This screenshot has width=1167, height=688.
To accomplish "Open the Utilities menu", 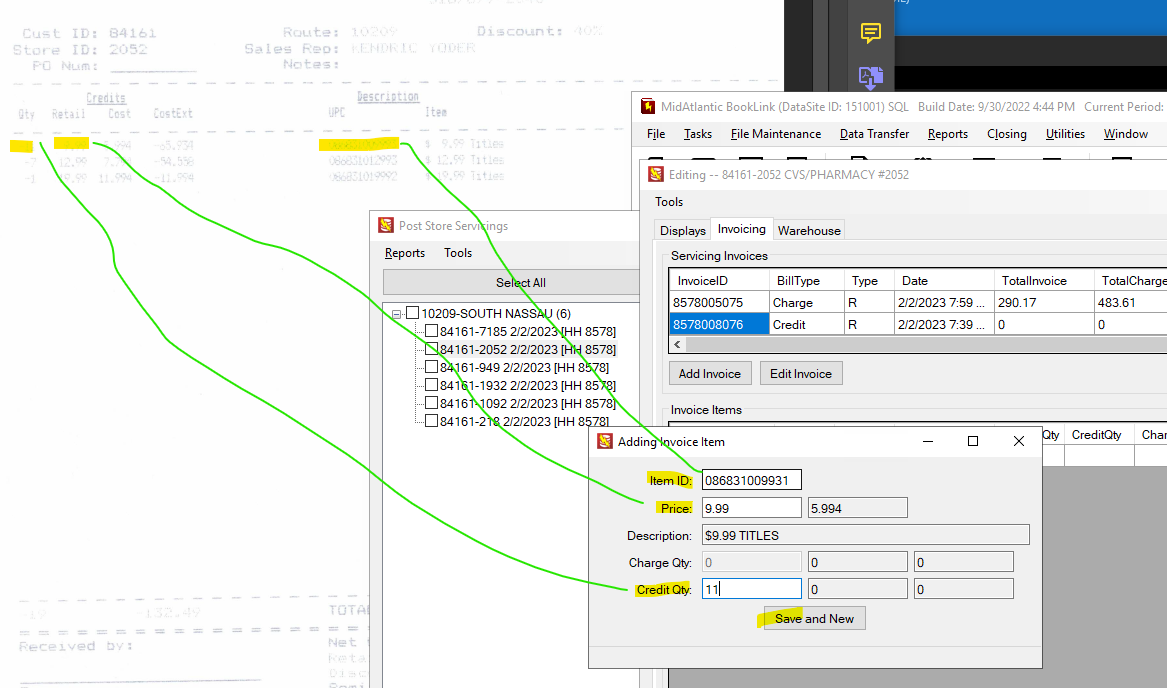I will (x=1065, y=134).
